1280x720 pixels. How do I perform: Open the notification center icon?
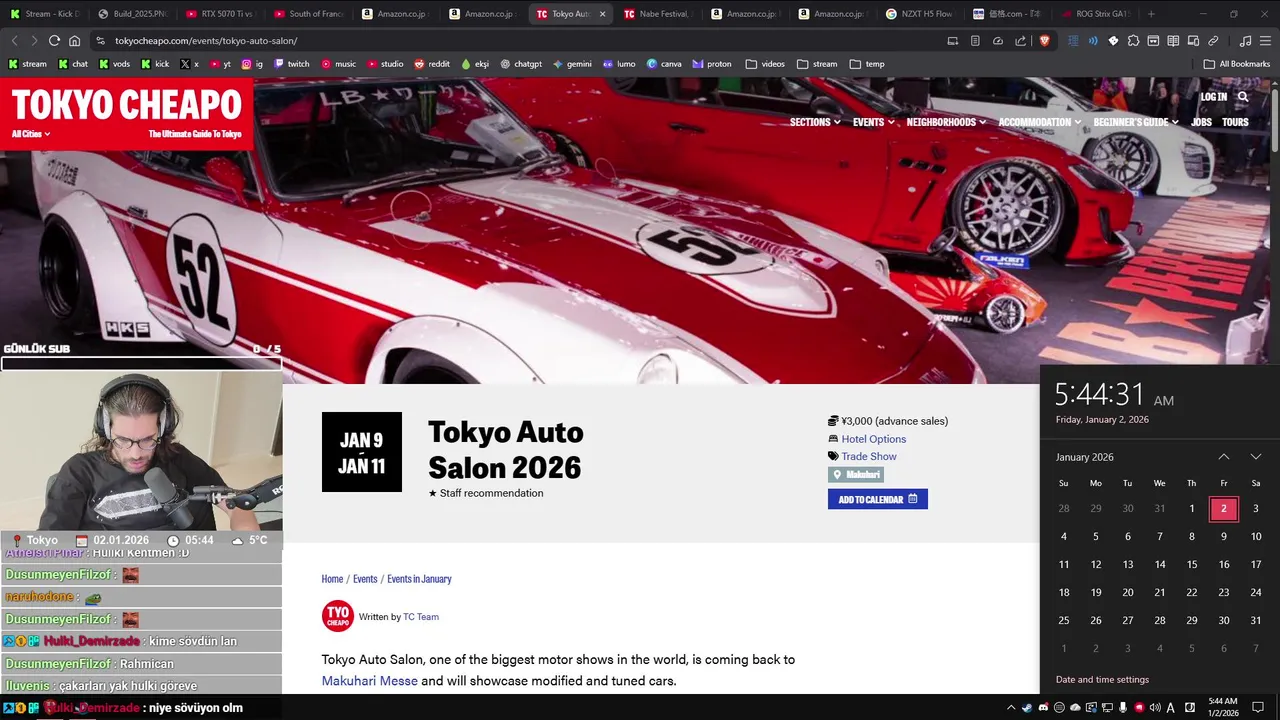coord(1258,708)
